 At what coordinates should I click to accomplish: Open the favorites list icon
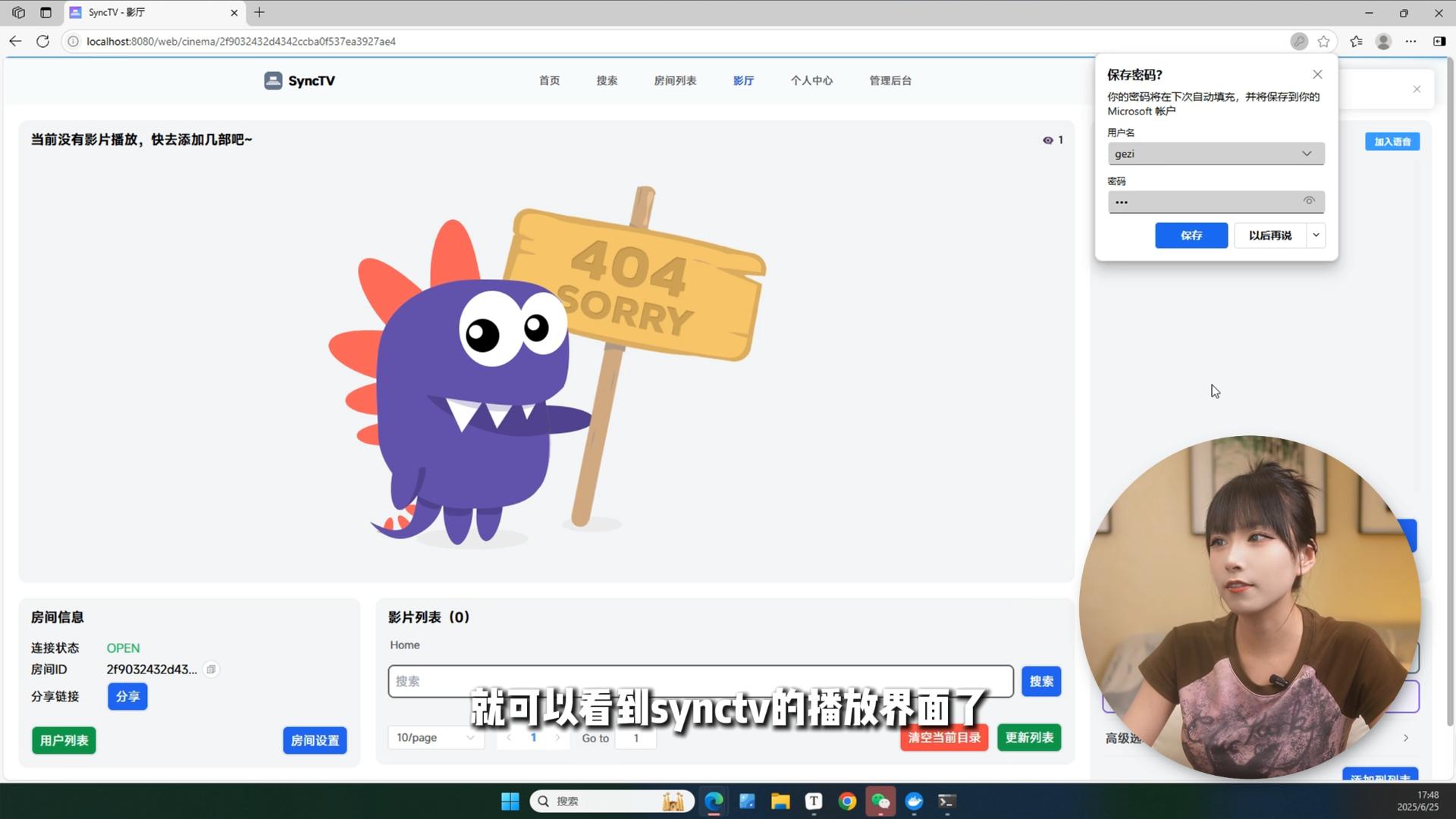pos(1357,42)
